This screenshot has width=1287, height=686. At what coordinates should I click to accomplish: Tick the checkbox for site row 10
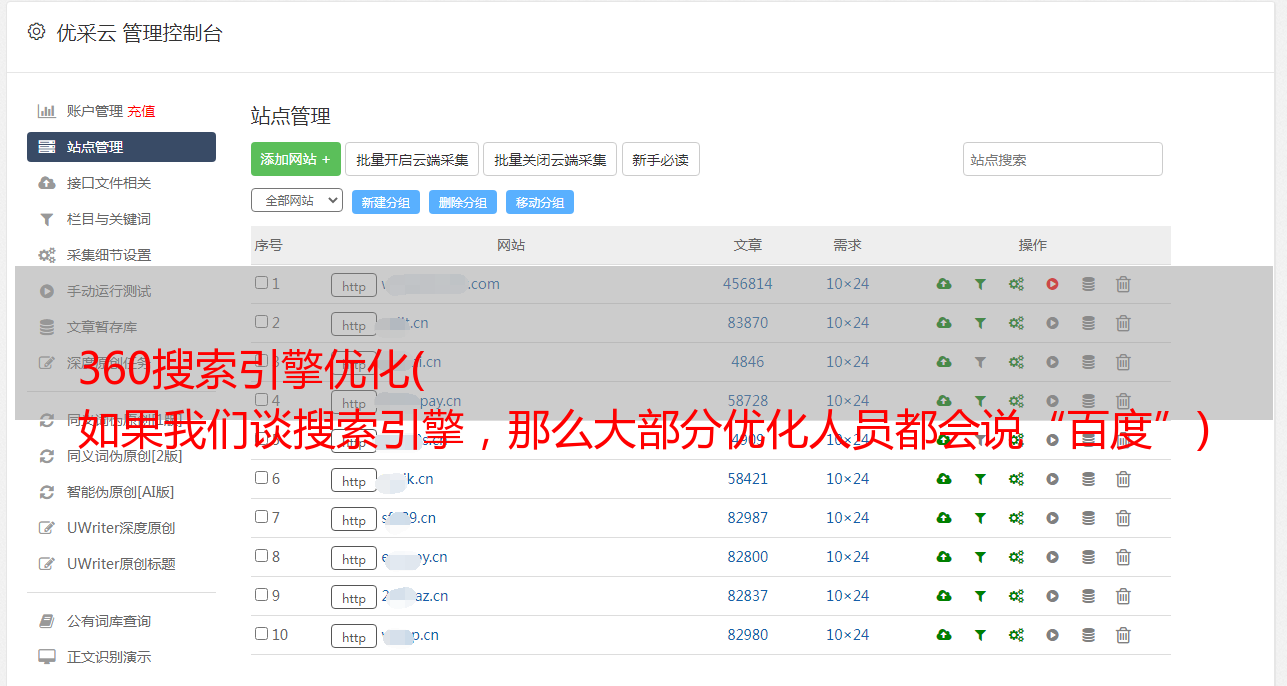click(x=261, y=634)
